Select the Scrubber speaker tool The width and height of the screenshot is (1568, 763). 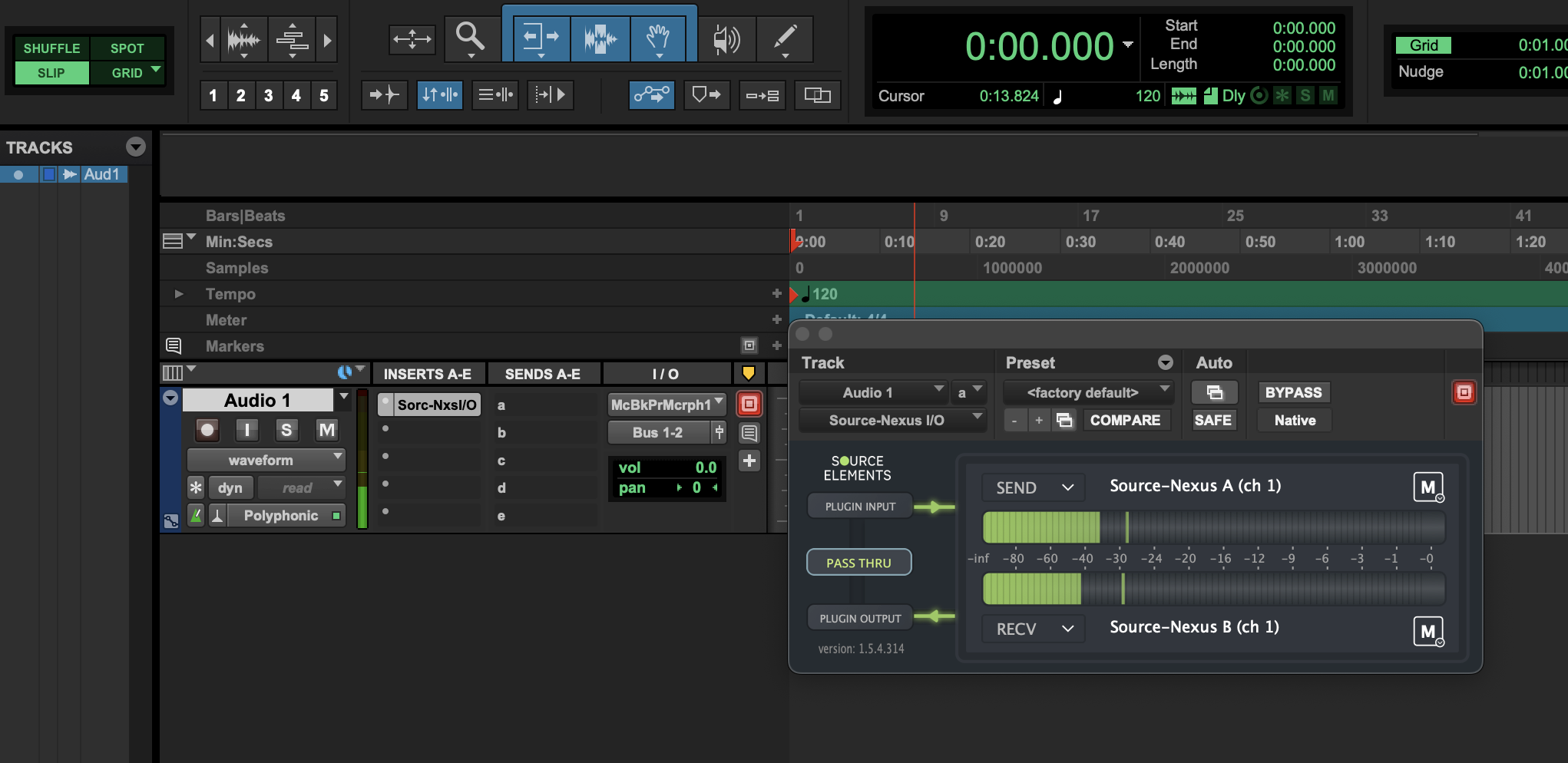click(x=726, y=38)
